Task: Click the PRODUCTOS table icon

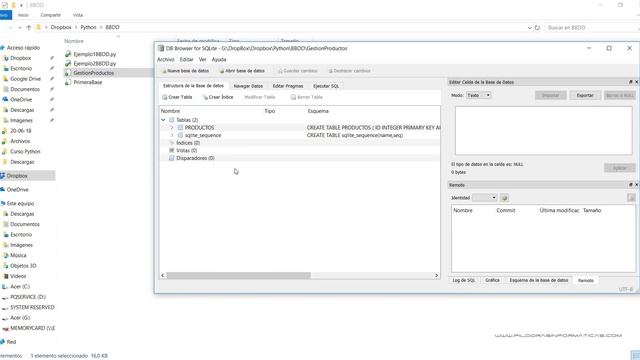Action: pos(180,128)
